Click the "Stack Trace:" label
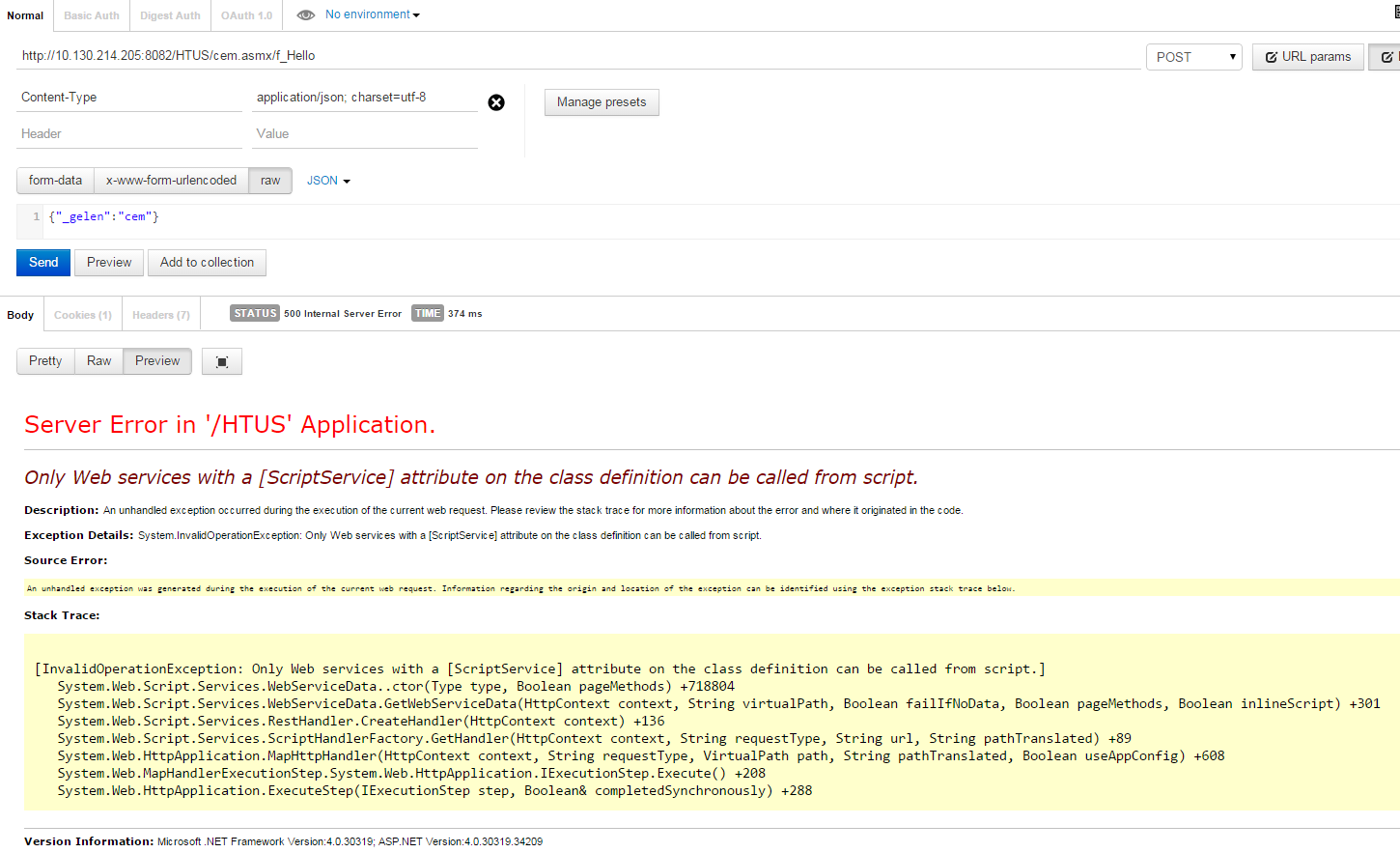The width and height of the screenshot is (1400, 853). [62, 615]
